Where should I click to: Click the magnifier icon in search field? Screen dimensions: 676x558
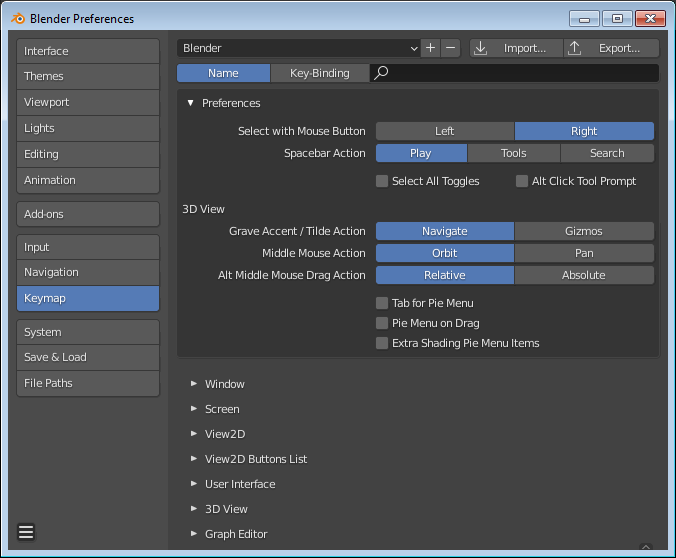[381, 73]
